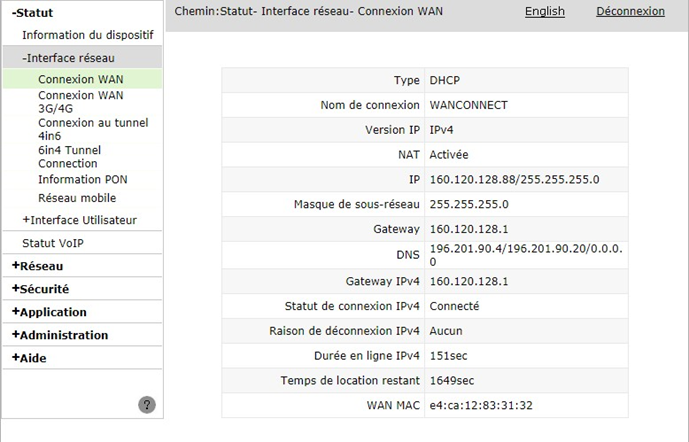Select Connexion WAN in sidebar
Viewport: 689px width, 442px height.
81,79
